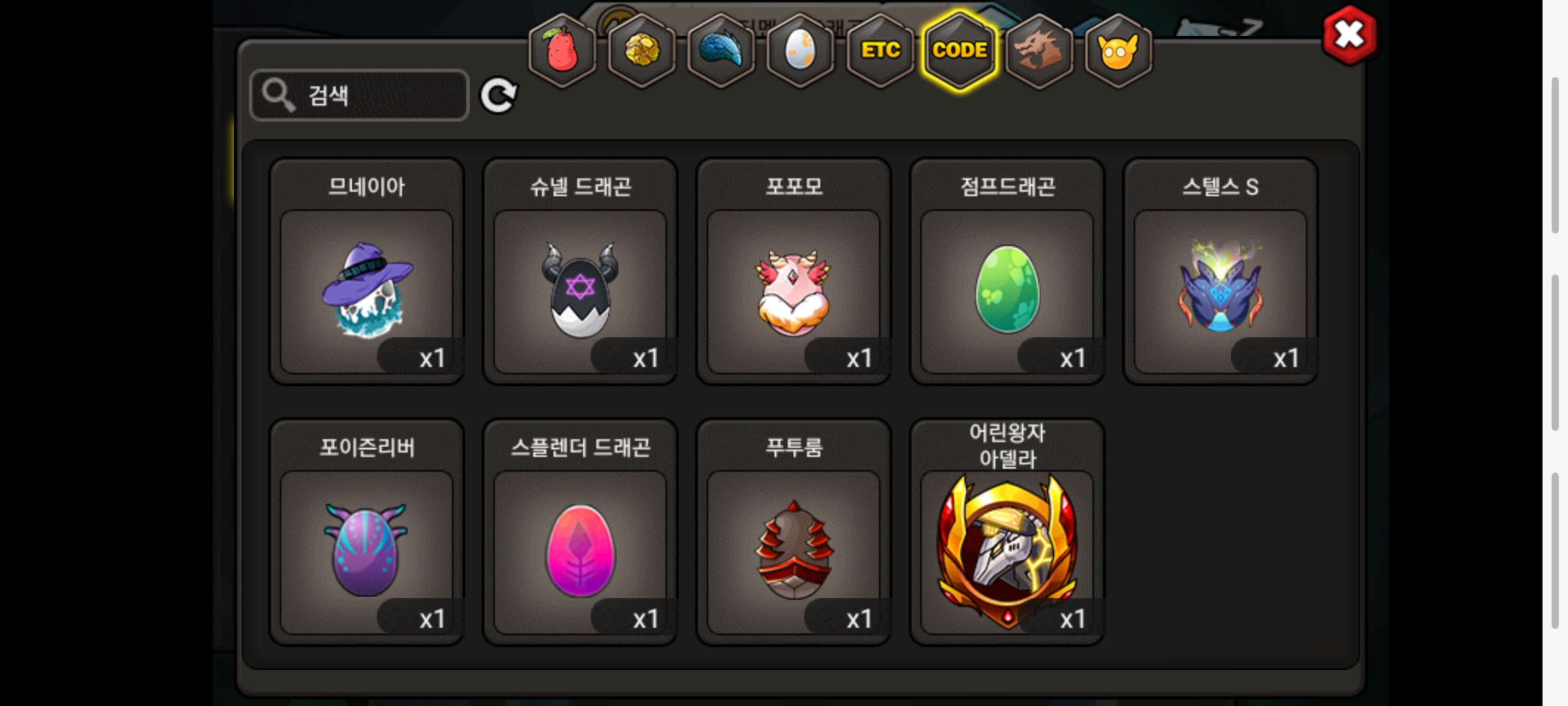
Task: Open the brown dragon head category
Action: coord(1039,50)
